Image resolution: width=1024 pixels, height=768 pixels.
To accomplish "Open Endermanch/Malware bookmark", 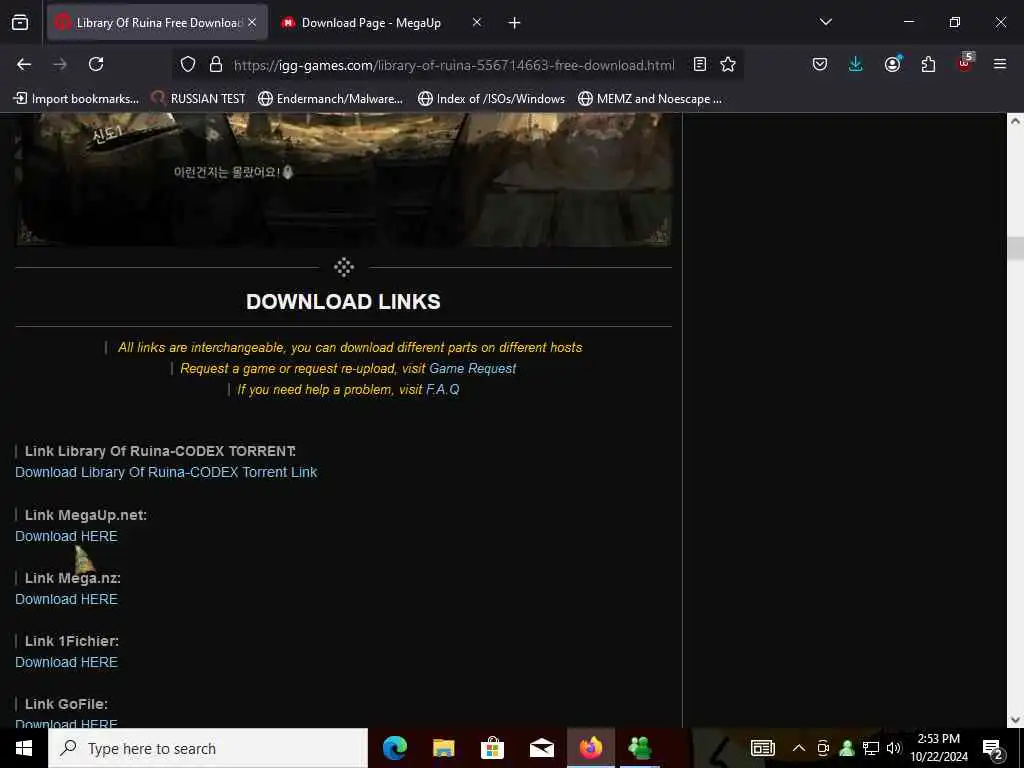I will point(330,99).
